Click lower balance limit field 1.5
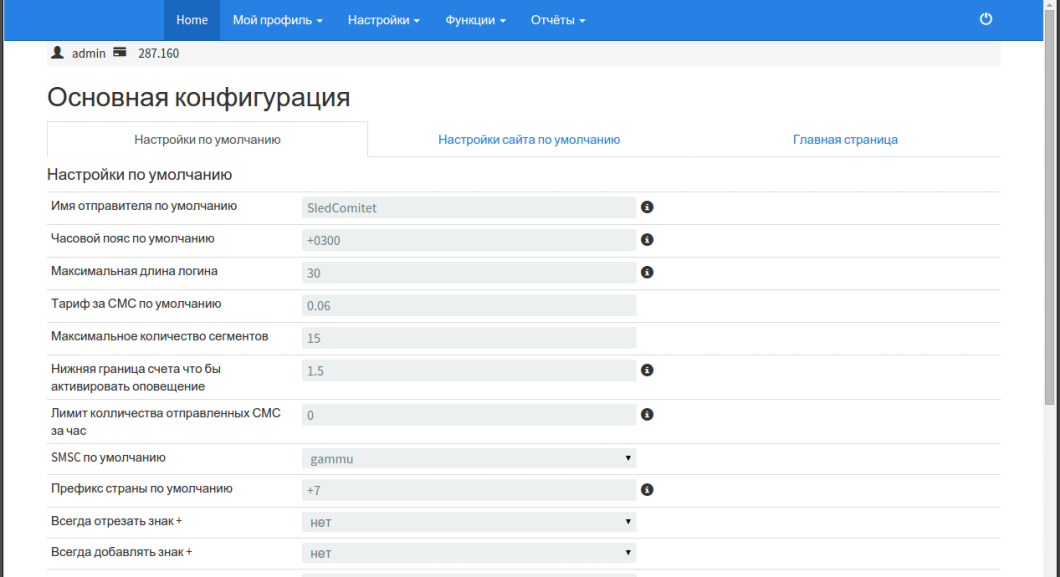Screen dimensions: 1060x577 pyautogui.click(x=468, y=370)
